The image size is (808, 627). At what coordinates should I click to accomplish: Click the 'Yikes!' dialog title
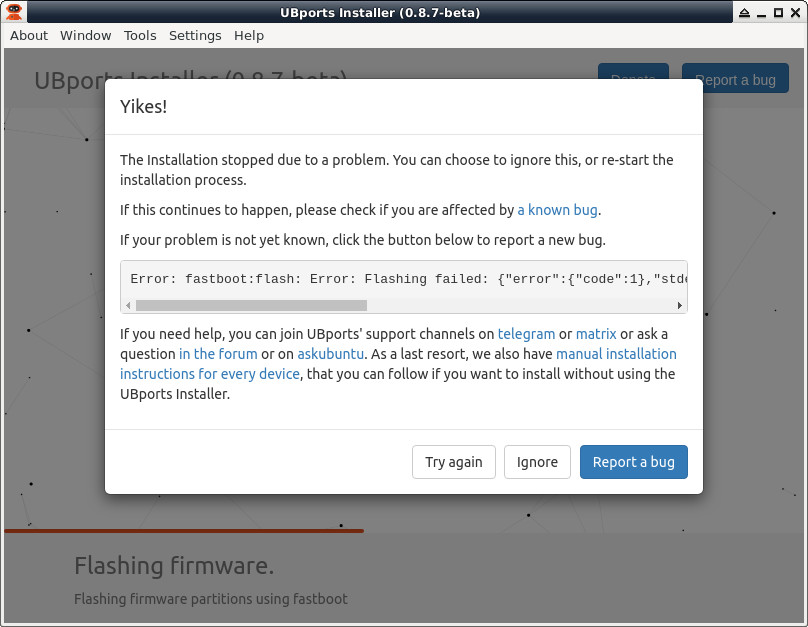pos(143,107)
